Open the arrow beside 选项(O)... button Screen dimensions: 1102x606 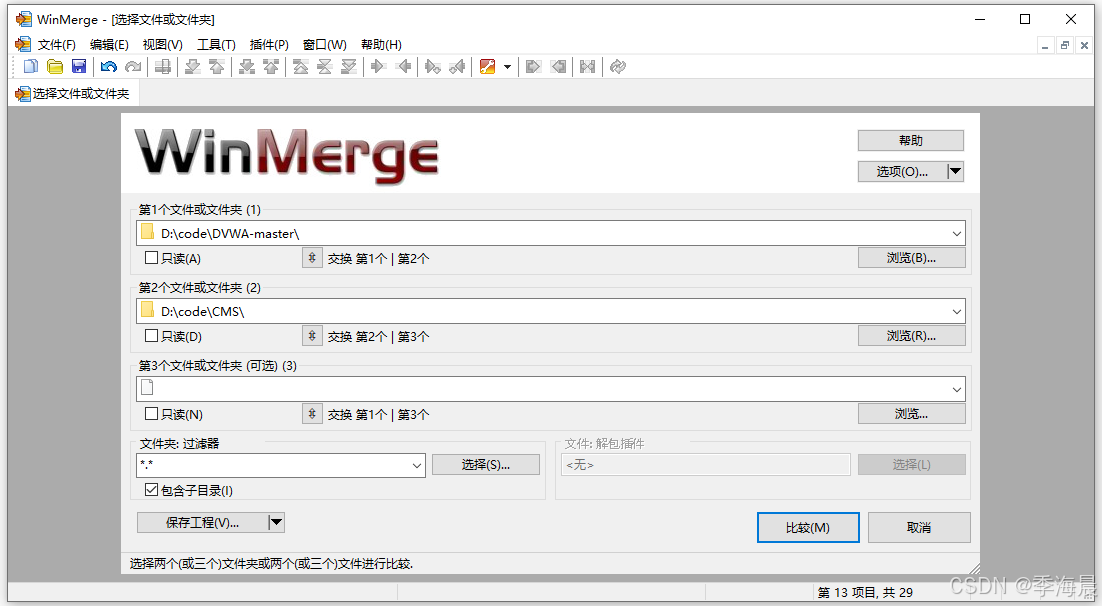point(955,172)
